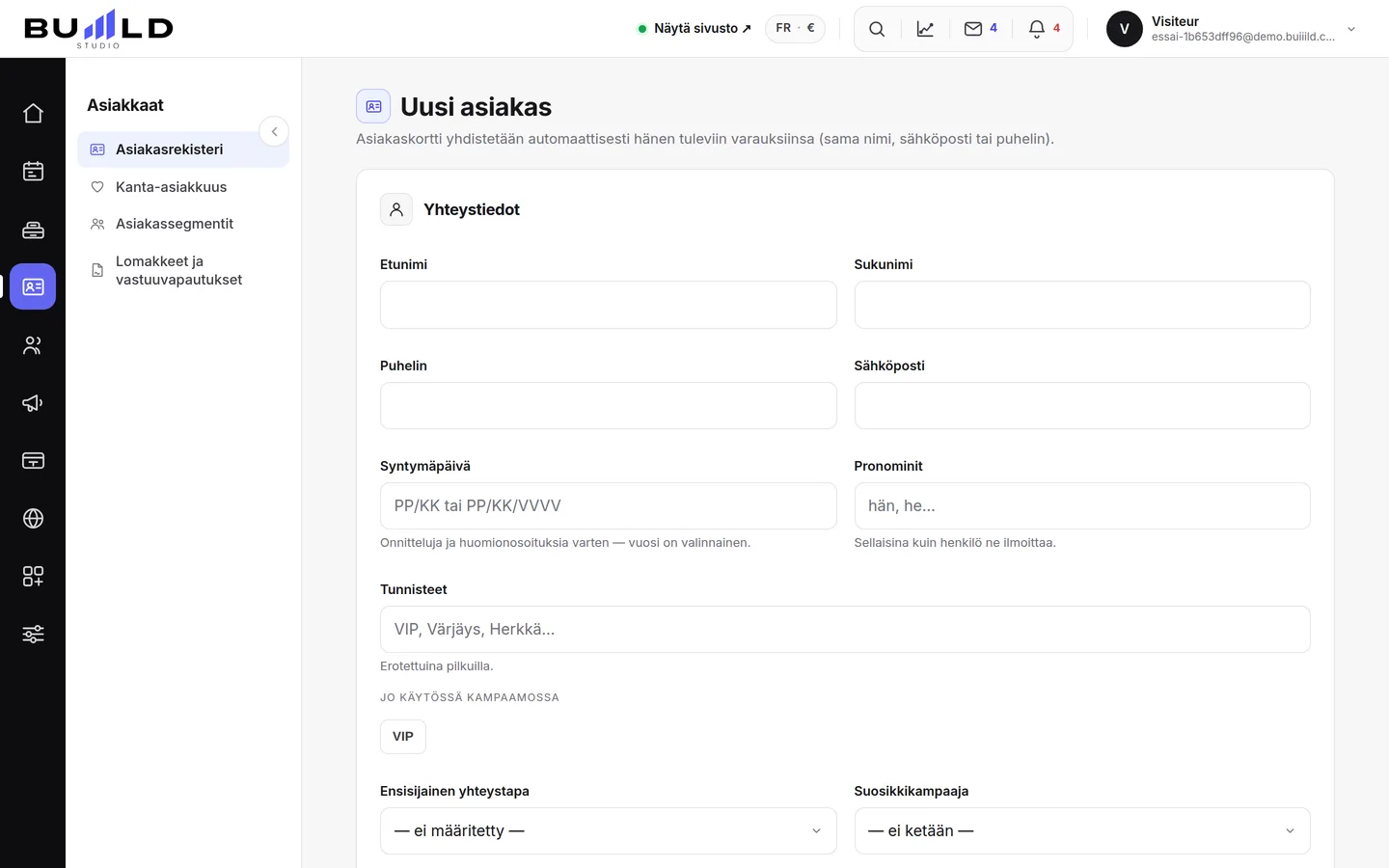Select the client card icon in sidebar
Viewport: 1389px width, 868px height.
coord(33,286)
